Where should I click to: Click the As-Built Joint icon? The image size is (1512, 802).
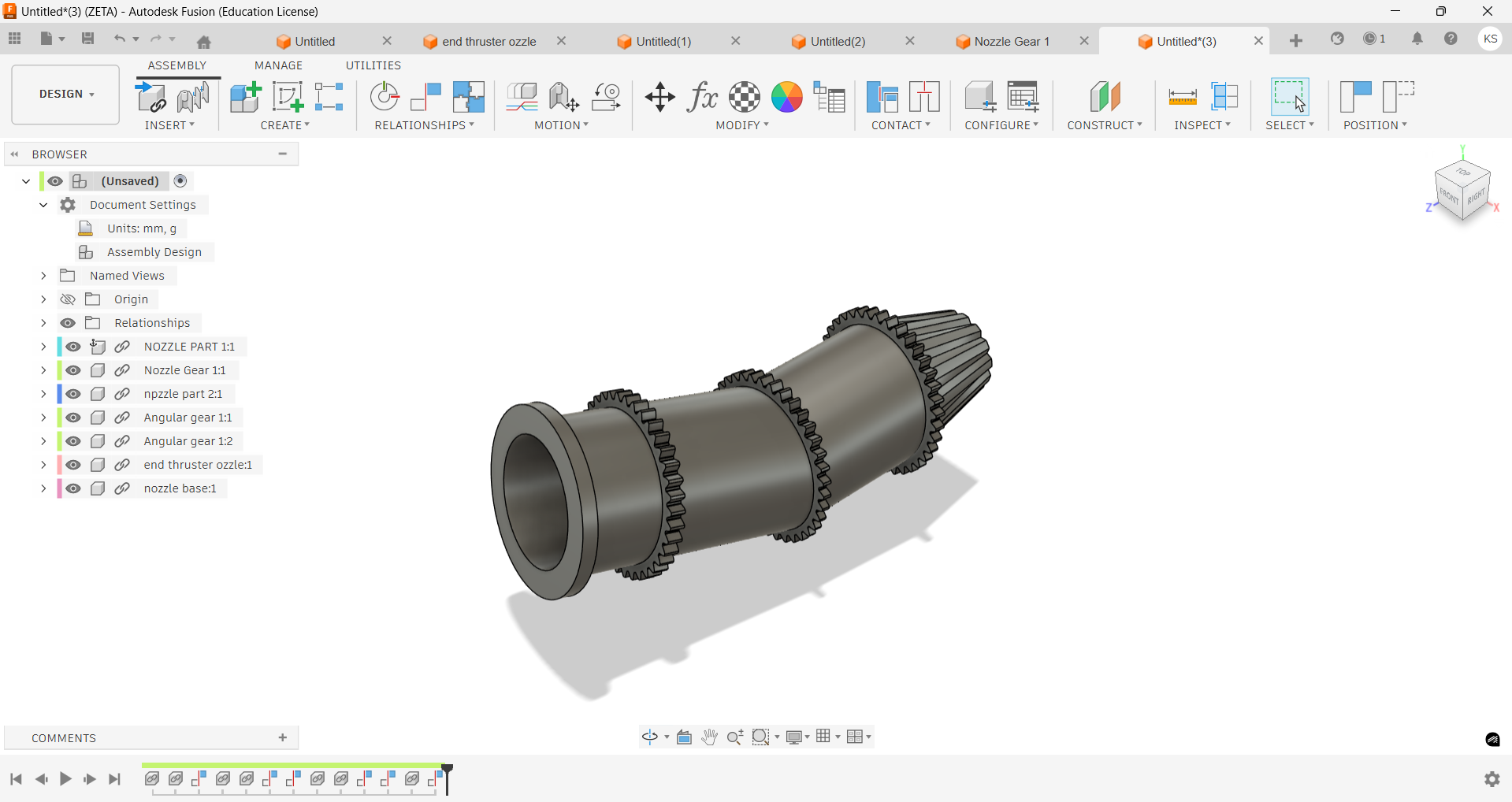[426, 98]
